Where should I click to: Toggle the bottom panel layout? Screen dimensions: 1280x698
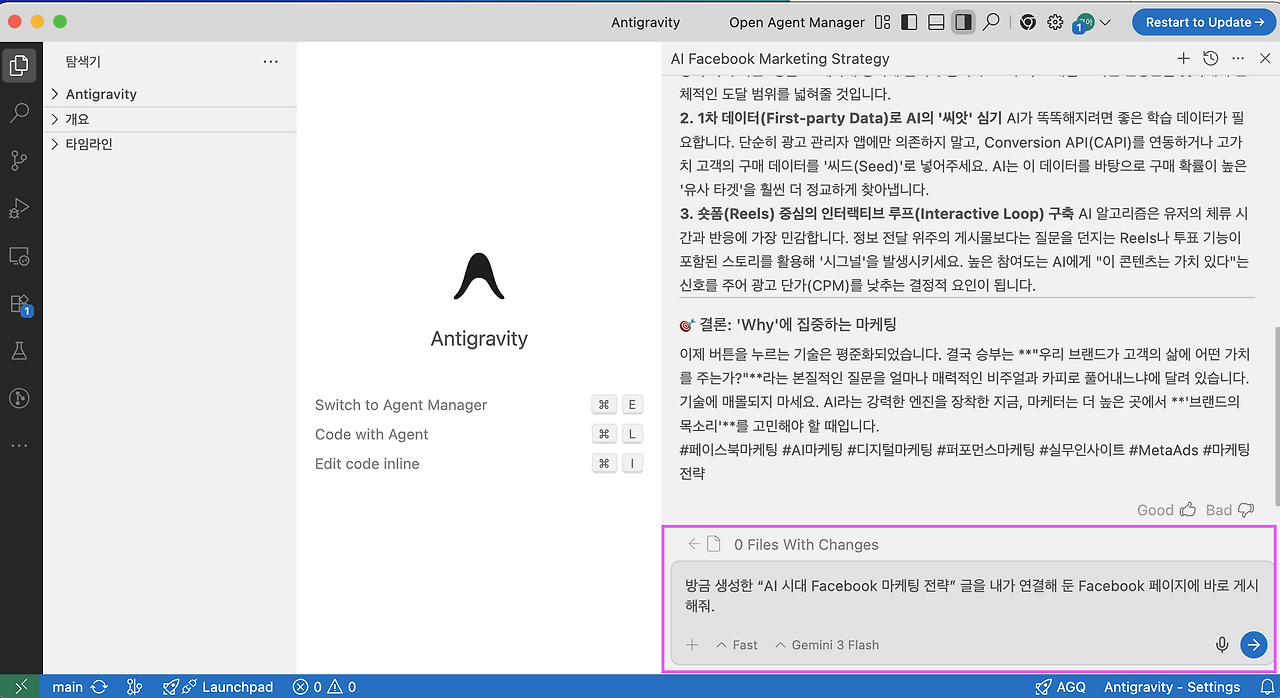point(936,22)
